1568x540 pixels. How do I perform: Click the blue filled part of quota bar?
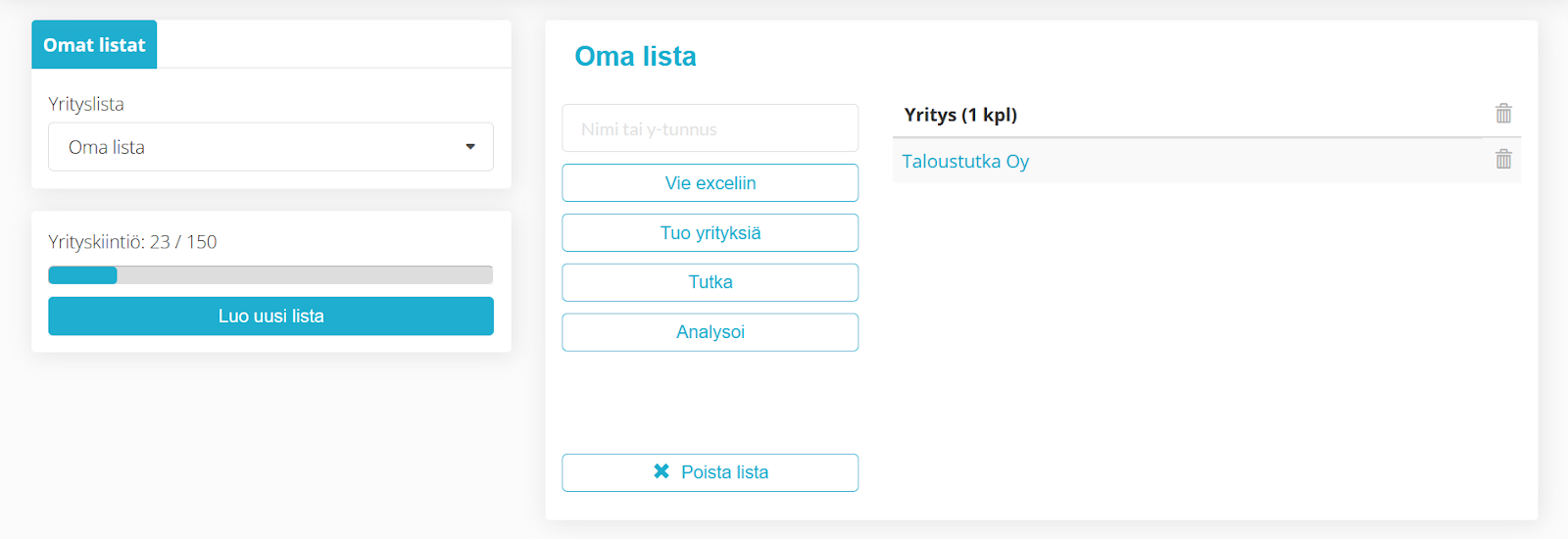click(x=82, y=275)
